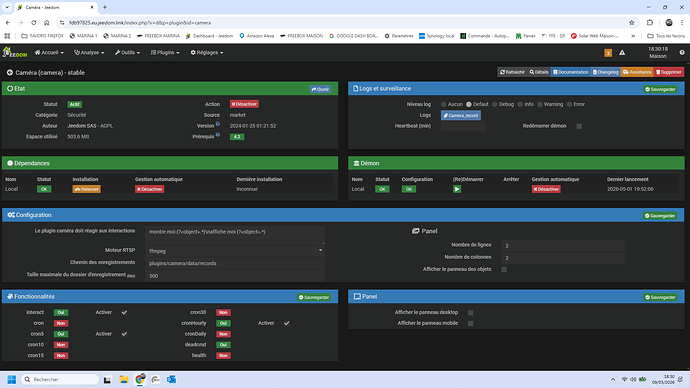This screenshot has width=690, height=388.
Task: Click the Détails button
Action: [539, 72]
